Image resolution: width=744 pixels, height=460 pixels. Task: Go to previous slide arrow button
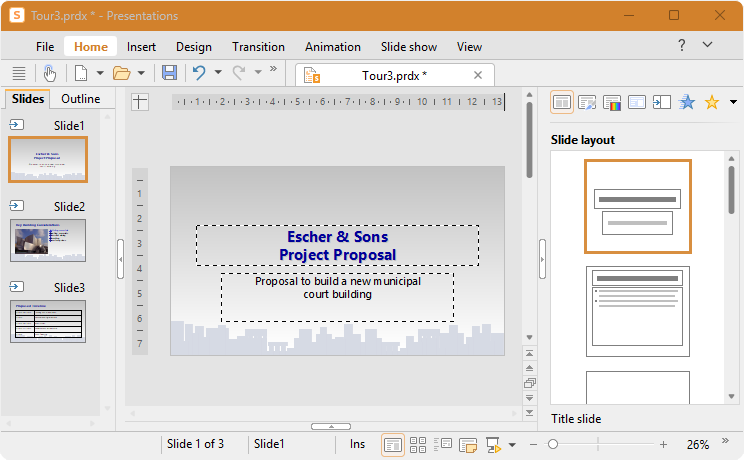coord(530,368)
